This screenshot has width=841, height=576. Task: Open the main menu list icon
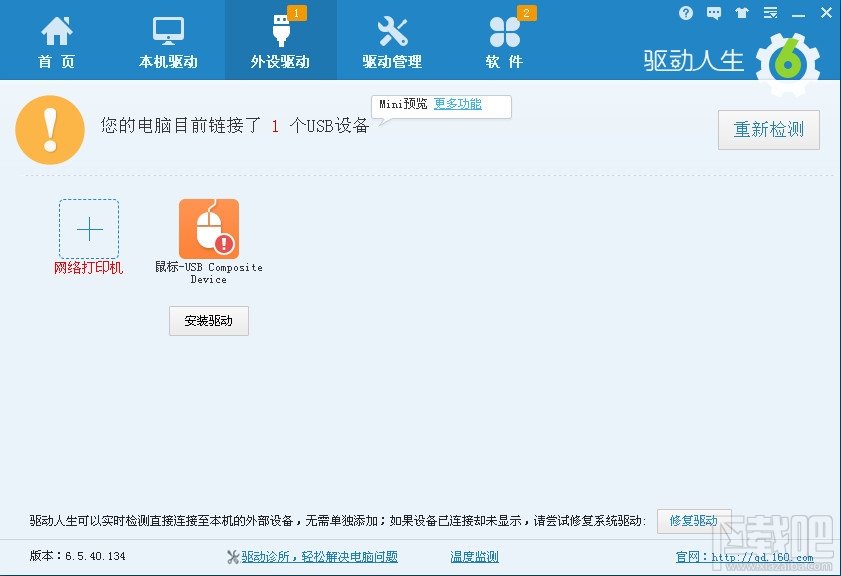tap(768, 12)
